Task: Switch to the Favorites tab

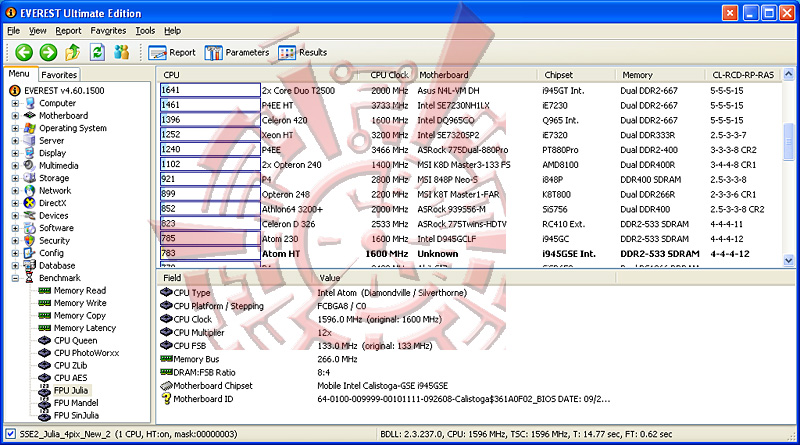Action: (59, 75)
